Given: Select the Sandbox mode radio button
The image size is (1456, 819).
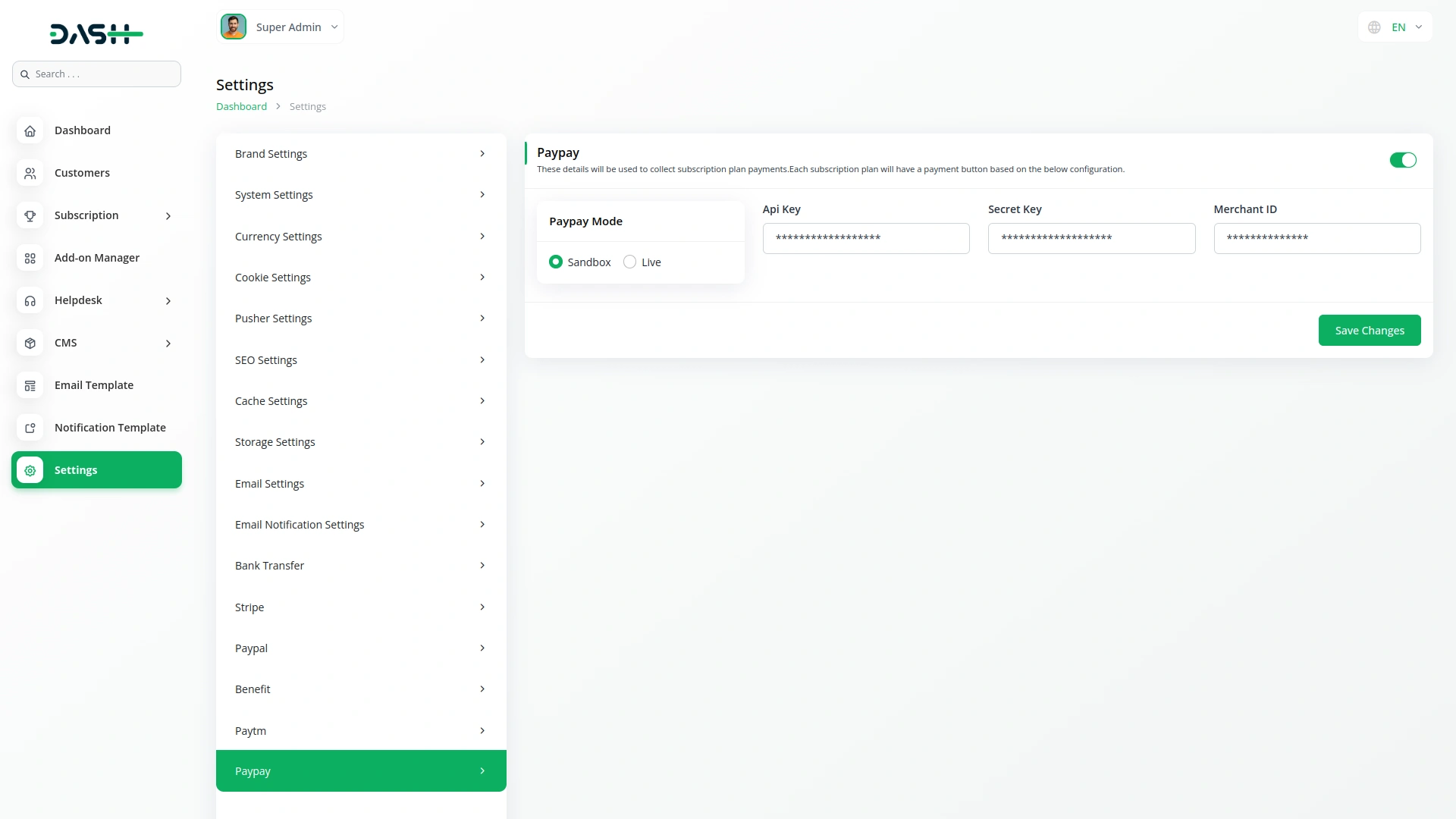Looking at the screenshot, I should (x=556, y=262).
